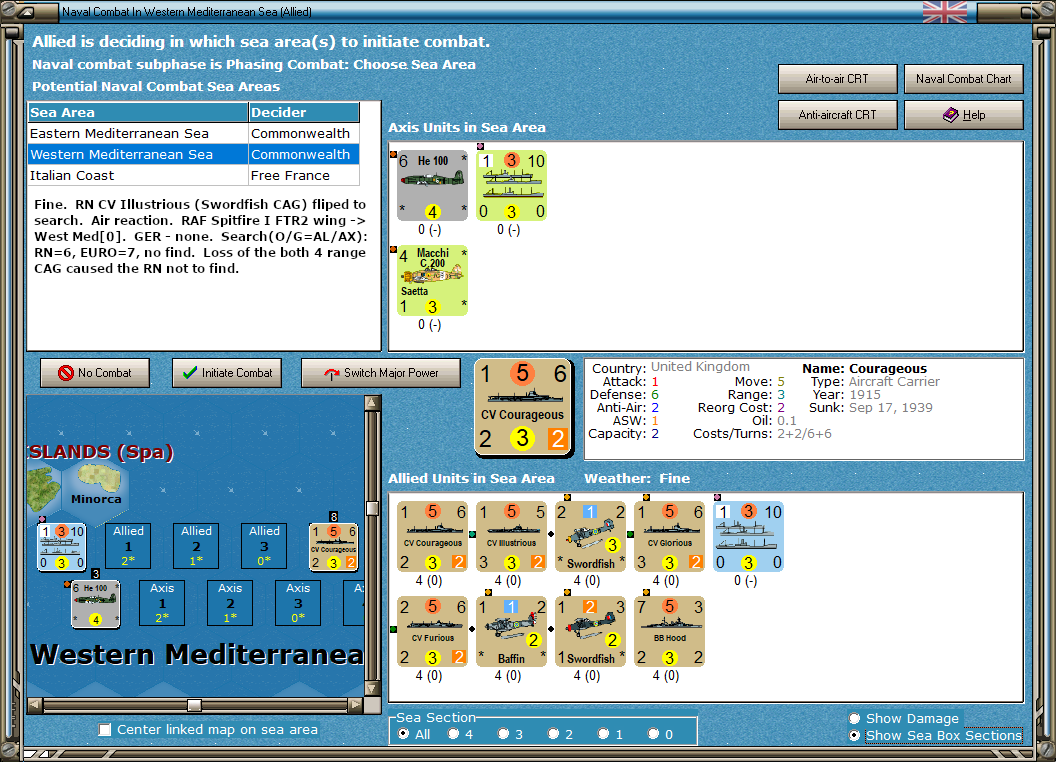Open the Air-to-air CRT
Viewport: 1056px width, 762px height.
click(x=838, y=79)
